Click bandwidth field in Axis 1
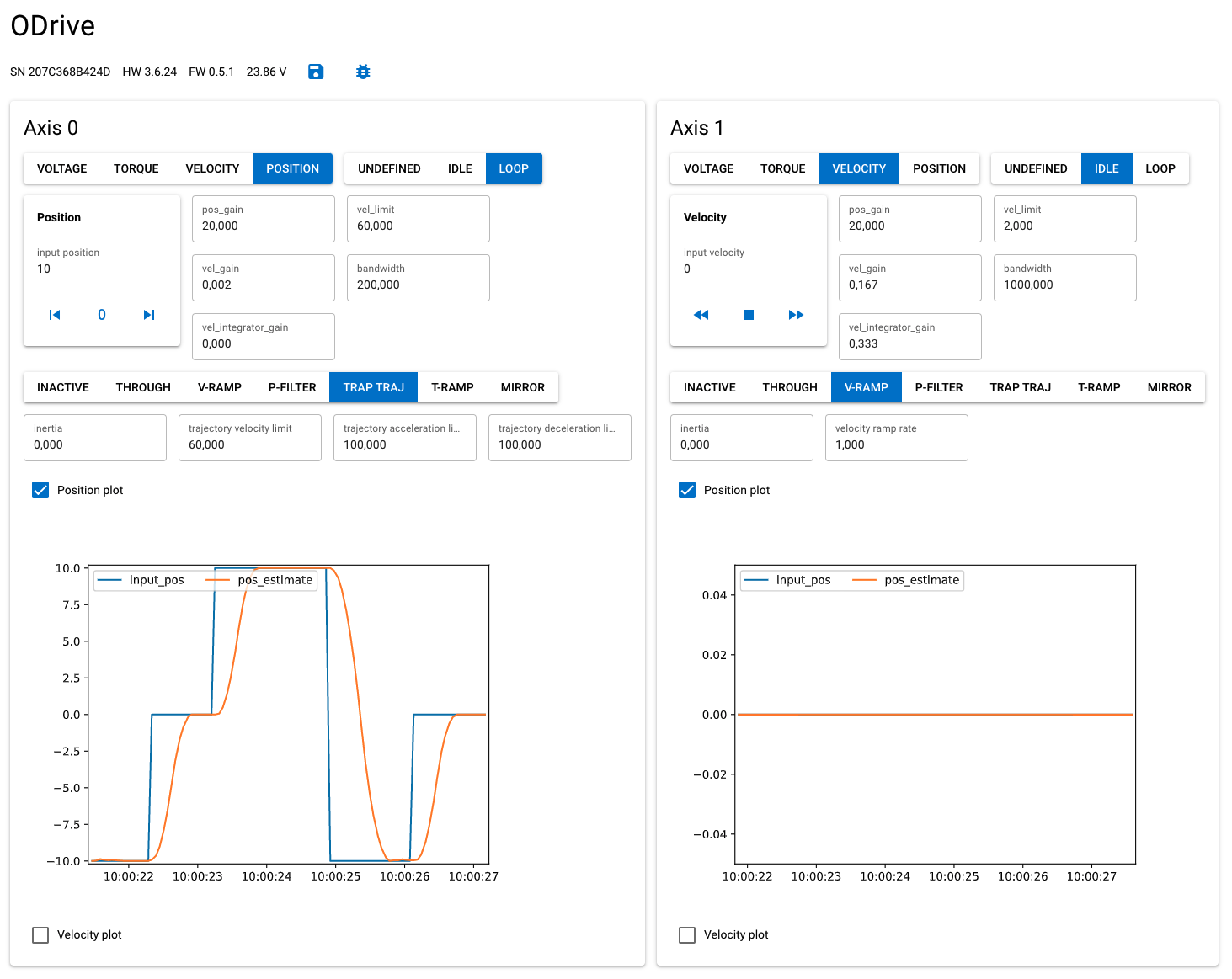Image resolution: width=1232 pixels, height=979 pixels. click(1065, 278)
